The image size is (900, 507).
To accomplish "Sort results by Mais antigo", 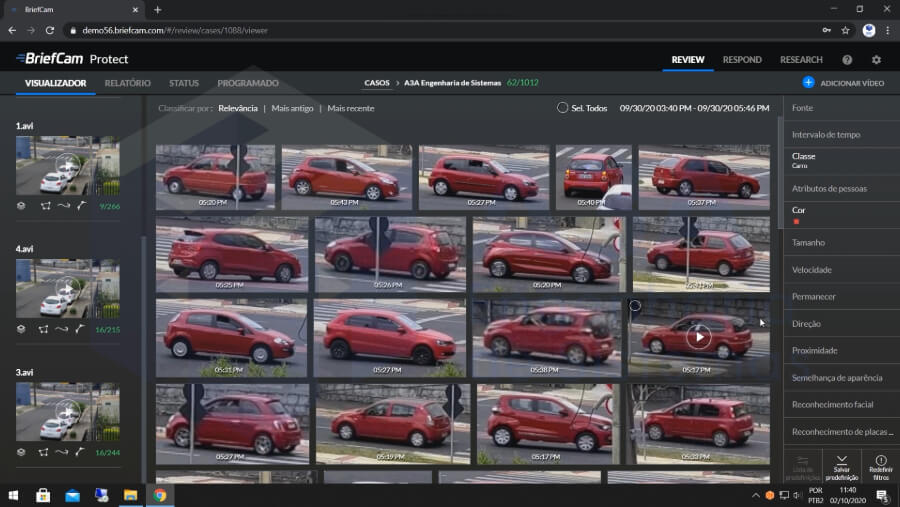I will 292,108.
